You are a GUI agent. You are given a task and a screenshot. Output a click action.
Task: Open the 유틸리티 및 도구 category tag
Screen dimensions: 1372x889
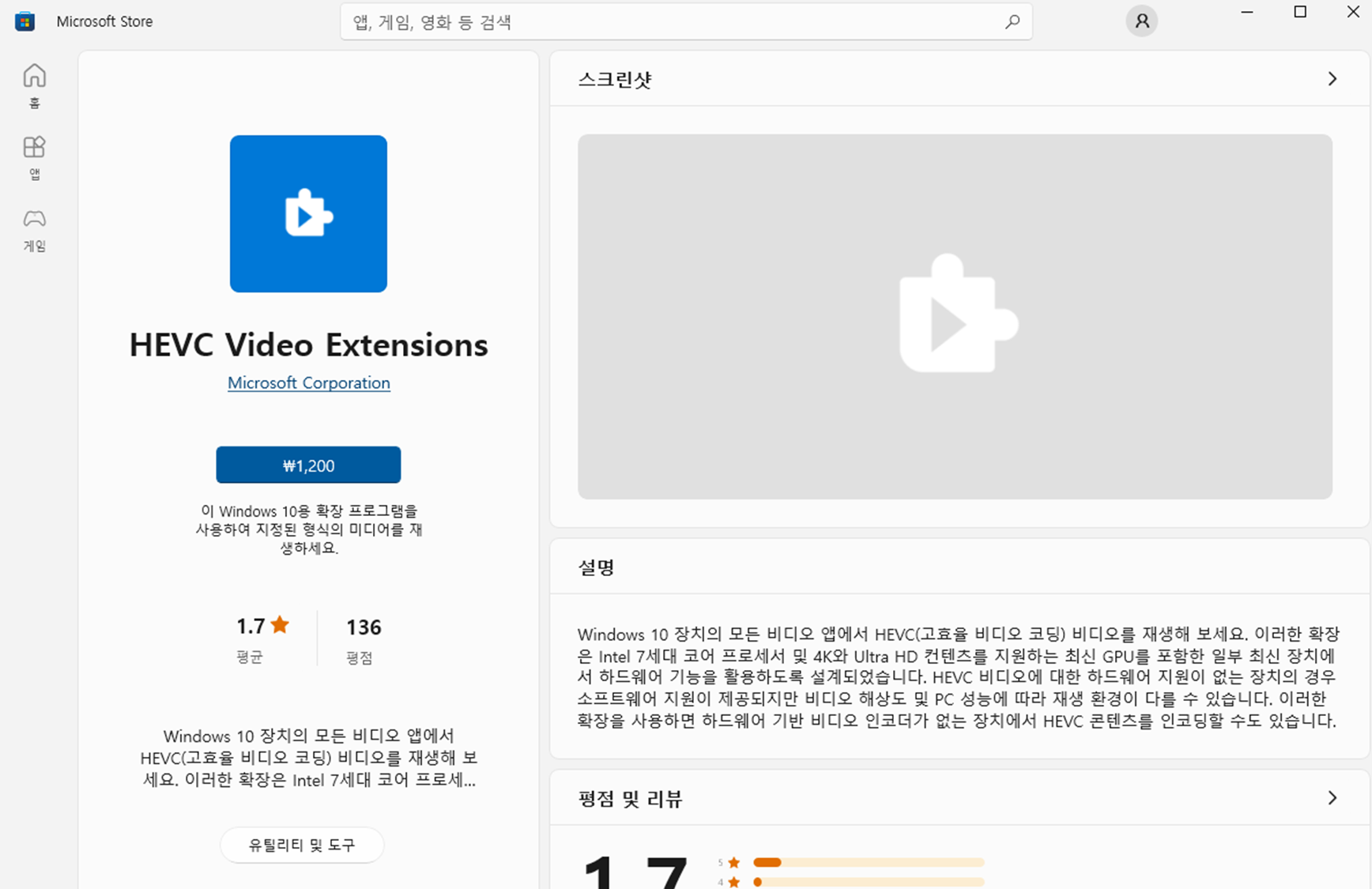[x=302, y=845]
